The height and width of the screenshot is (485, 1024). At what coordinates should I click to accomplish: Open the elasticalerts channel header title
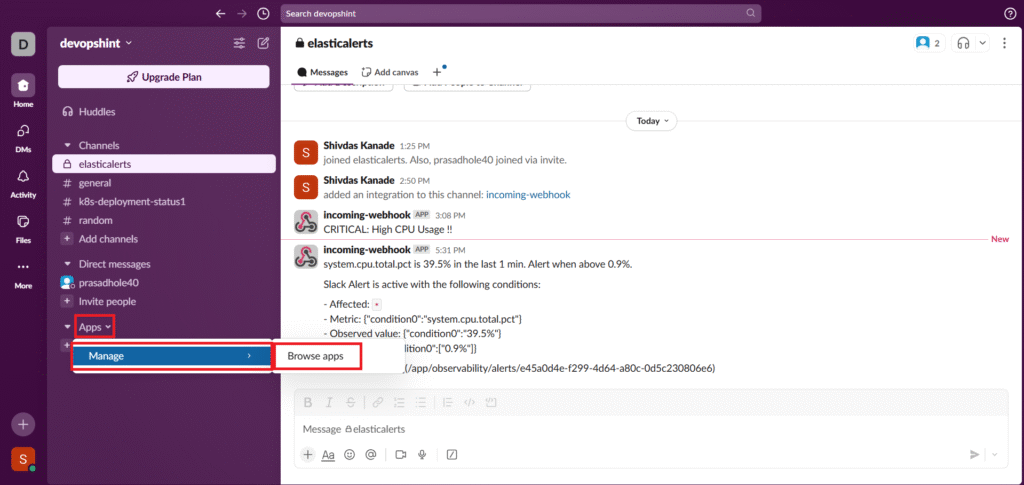(x=334, y=43)
